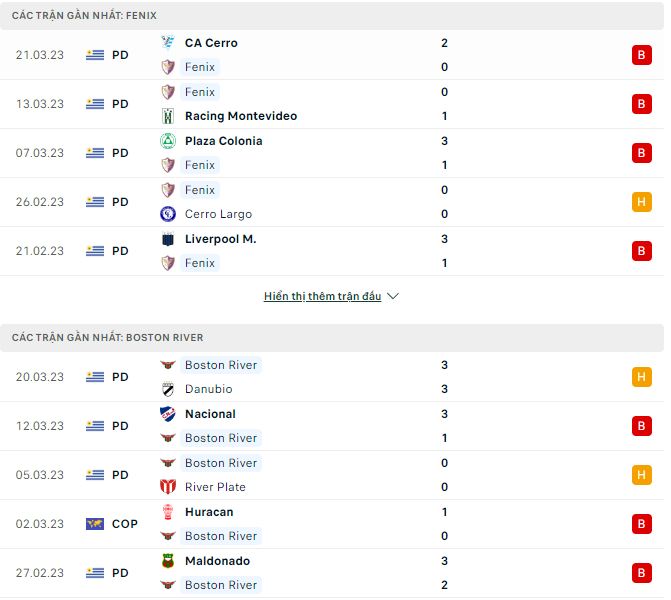Click the Racing Montevideo team crest

(168, 116)
